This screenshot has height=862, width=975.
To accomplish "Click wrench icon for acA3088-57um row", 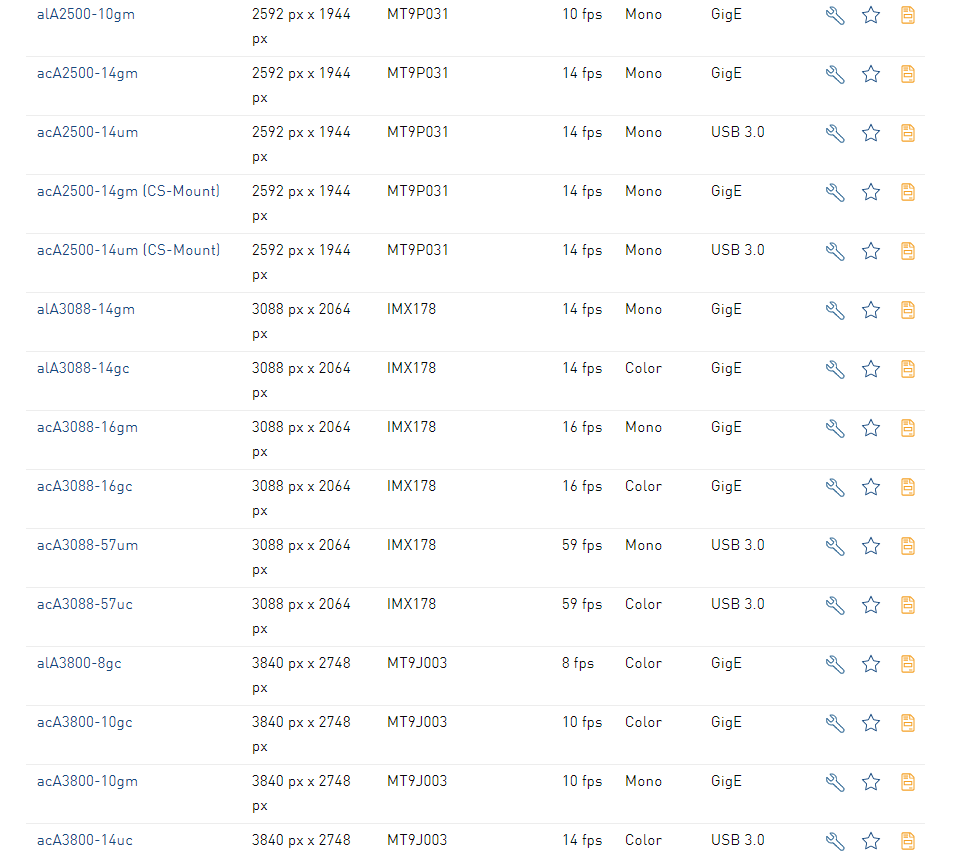I will coord(835,546).
